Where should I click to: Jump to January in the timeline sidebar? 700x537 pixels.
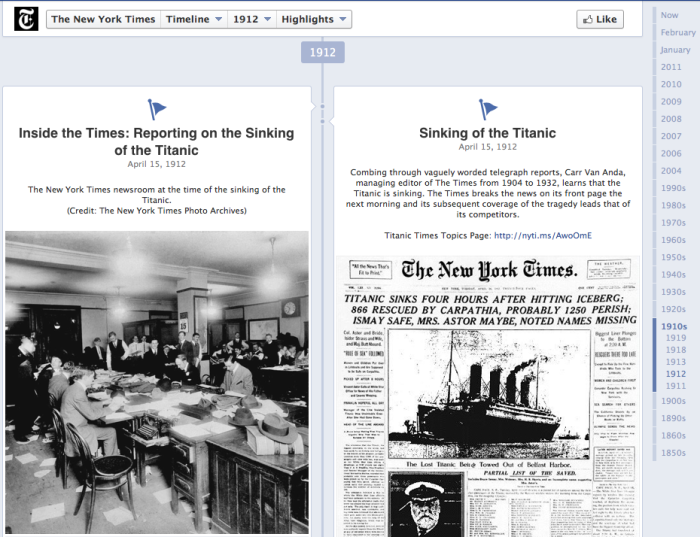675,50
